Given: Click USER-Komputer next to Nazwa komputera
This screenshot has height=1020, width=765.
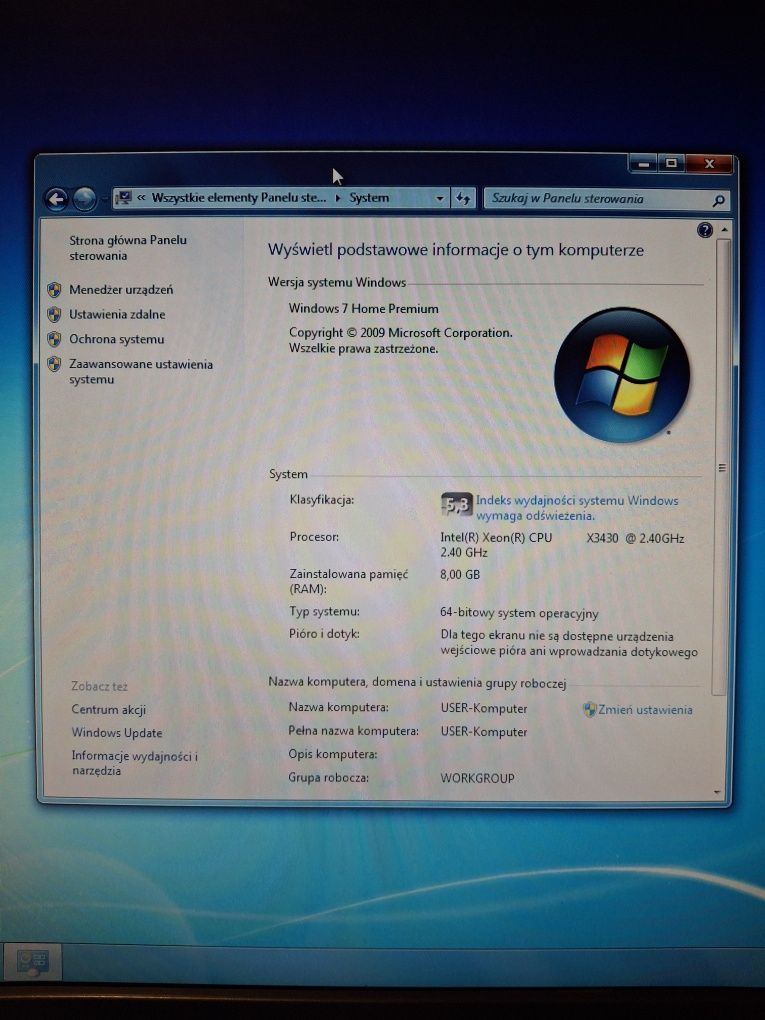Looking at the screenshot, I should point(484,708).
